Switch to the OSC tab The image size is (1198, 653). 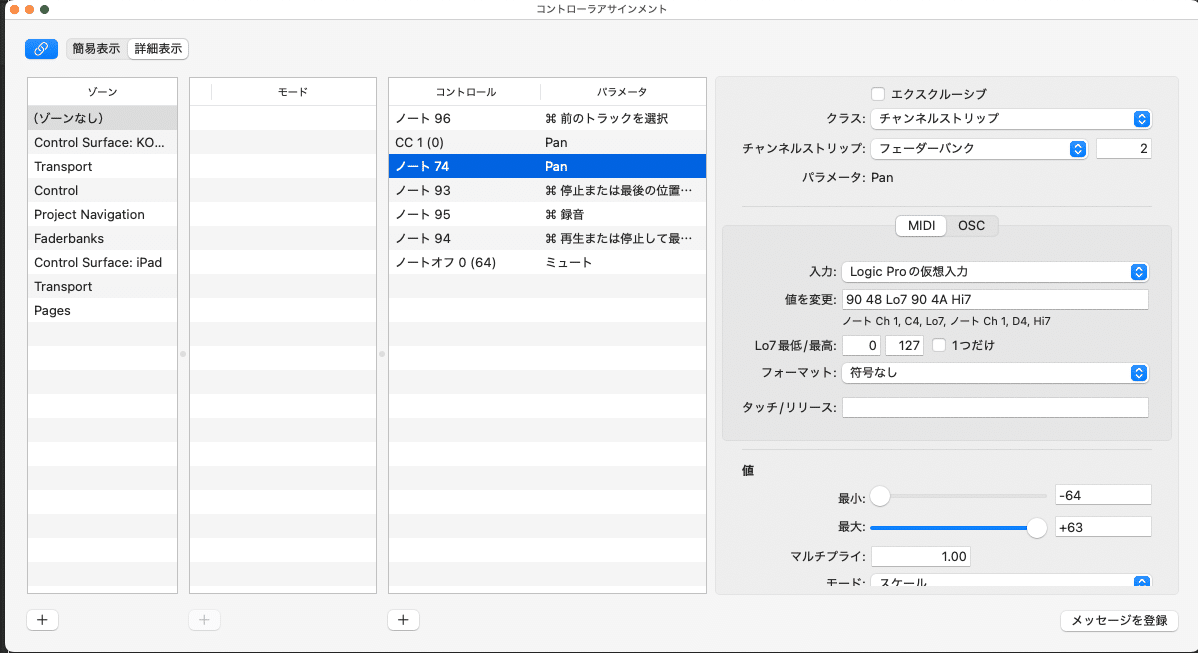(971, 225)
